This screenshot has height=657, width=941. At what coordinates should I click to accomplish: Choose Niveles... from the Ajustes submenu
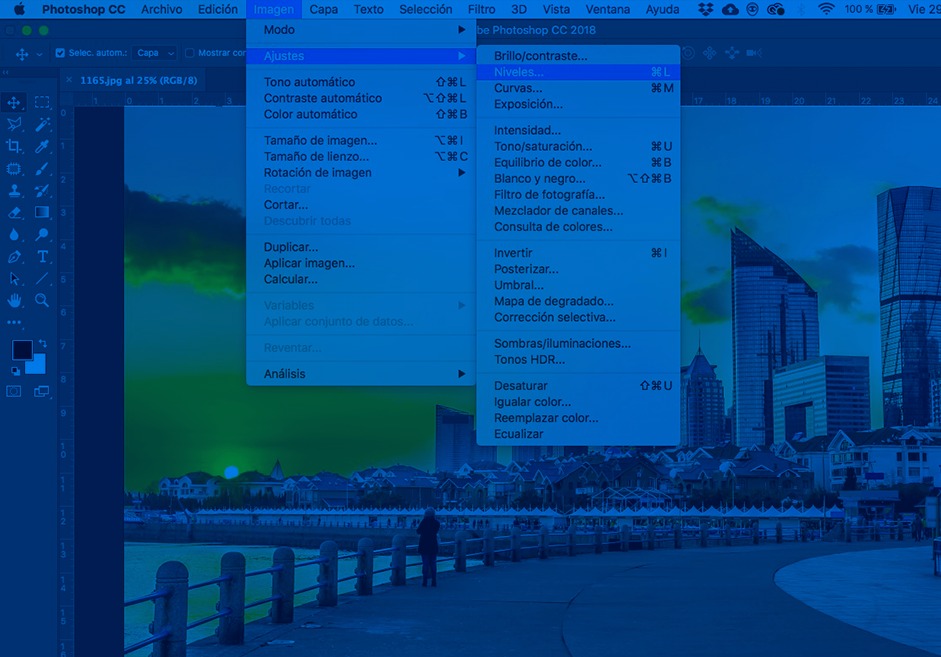[579, 72]
